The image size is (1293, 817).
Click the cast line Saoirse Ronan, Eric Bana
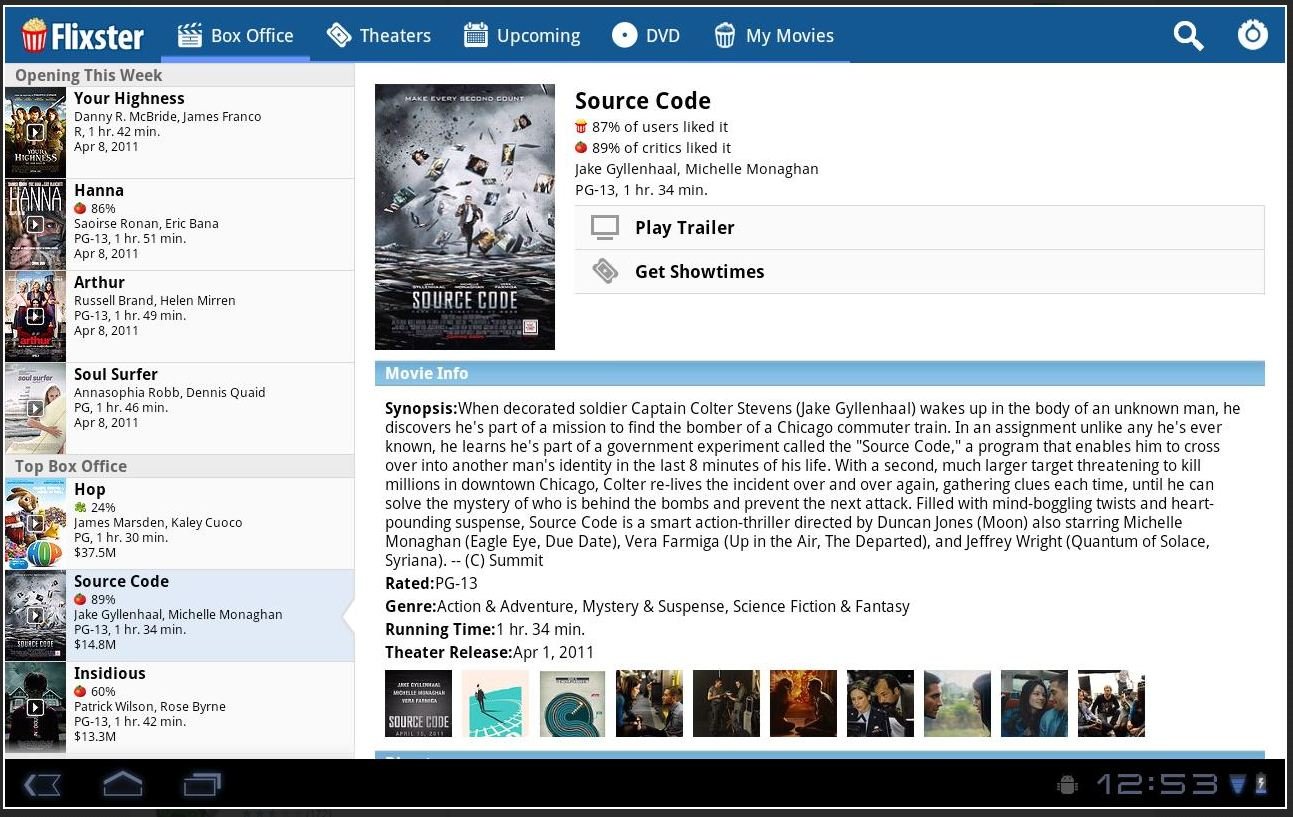click(146, 224)
